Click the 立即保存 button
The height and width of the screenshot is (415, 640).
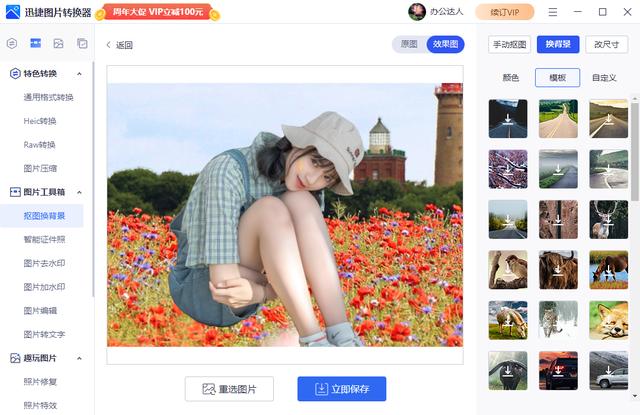(341, 389)
